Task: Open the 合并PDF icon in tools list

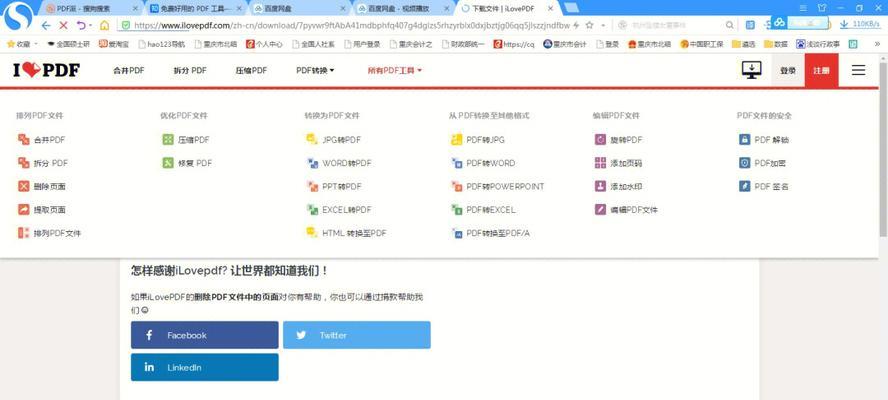Action: (23, 139)
